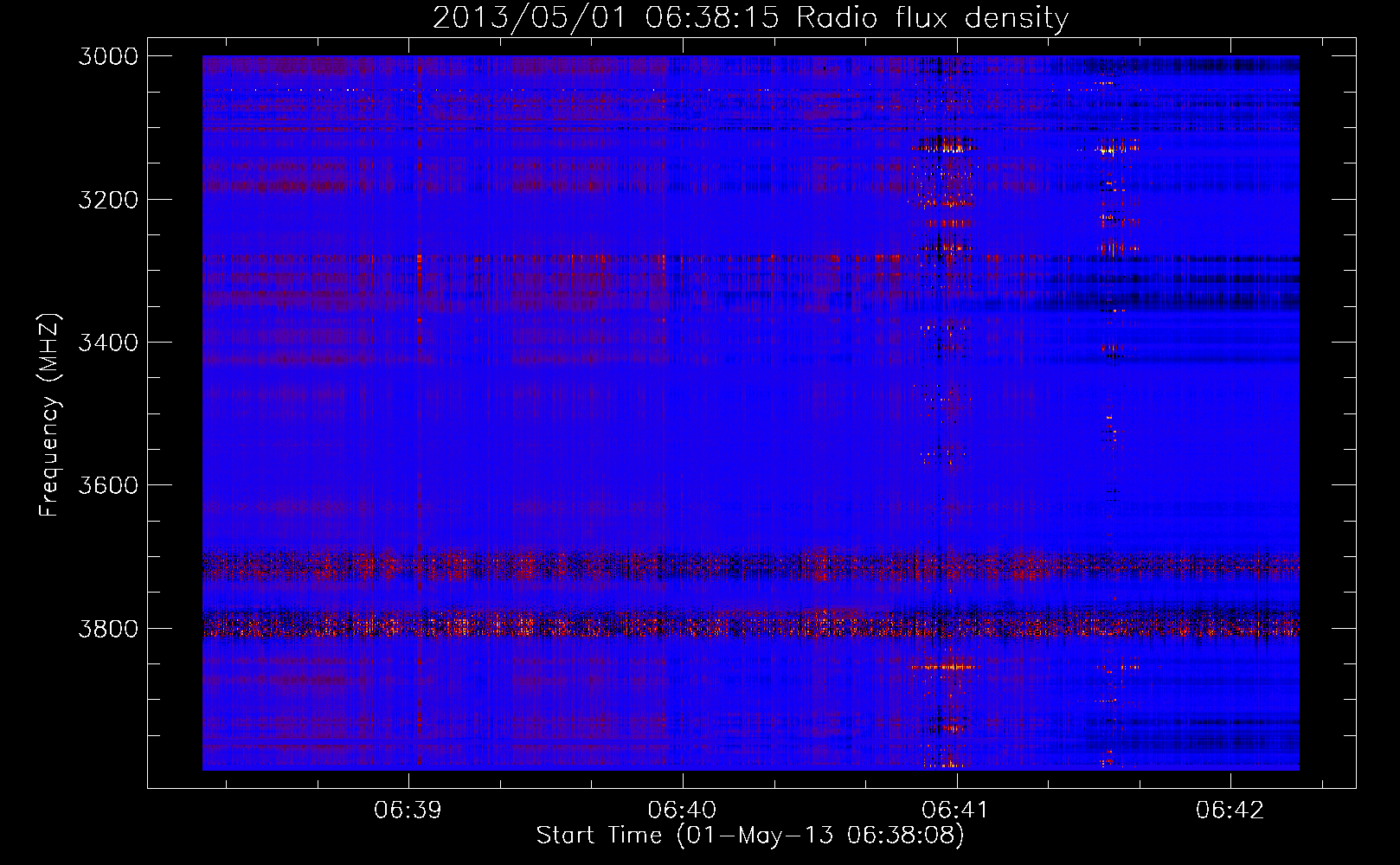
Task: Click the 06:41 time tick label
Action: click(x=956, y=810)
